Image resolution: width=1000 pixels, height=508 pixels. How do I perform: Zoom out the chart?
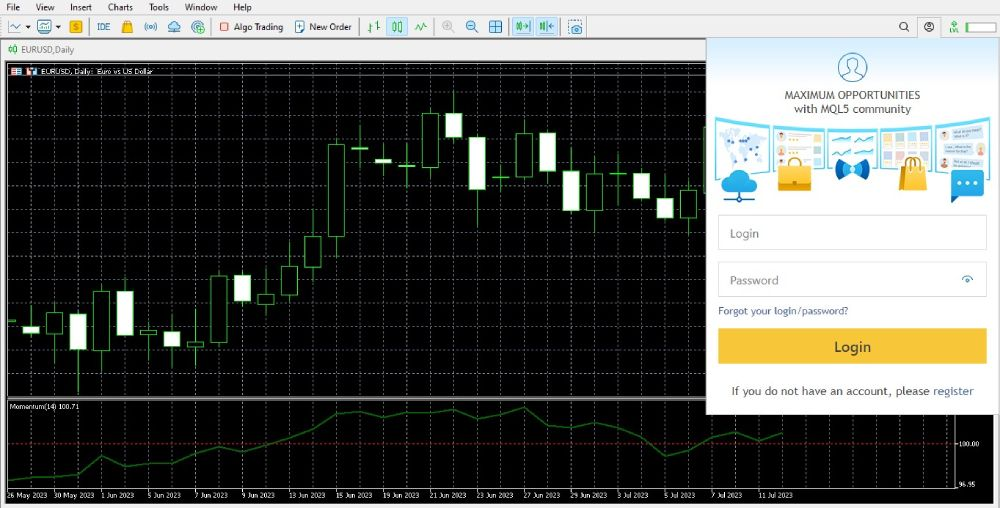(x=471, y=27)
